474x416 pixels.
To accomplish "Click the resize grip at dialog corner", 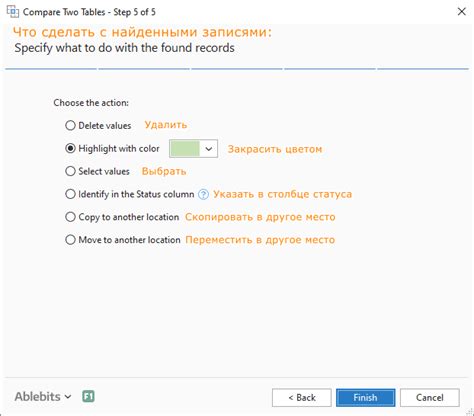I will pyautogui.click(x=469, y=412).
